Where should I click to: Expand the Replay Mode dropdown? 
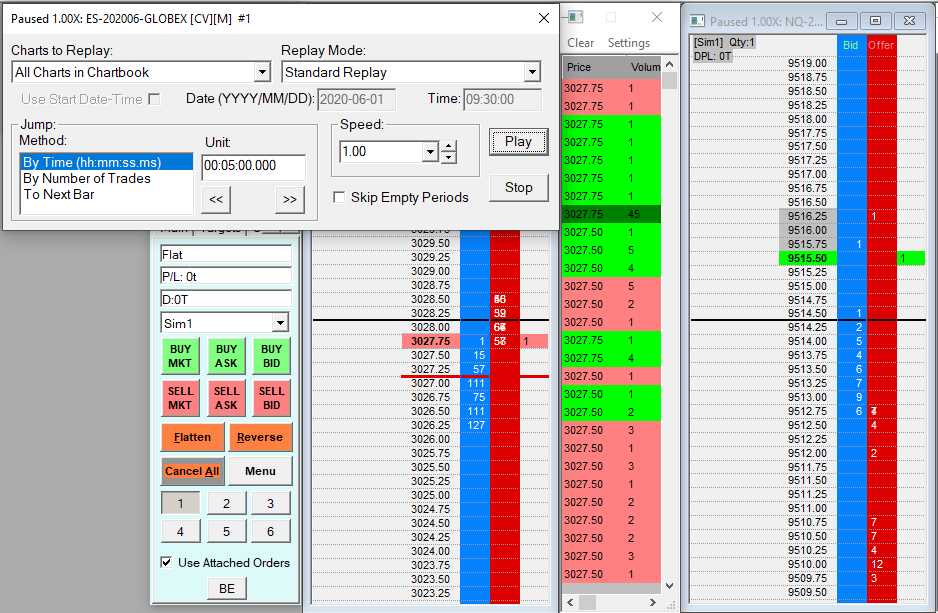click(x=532, y=72)
